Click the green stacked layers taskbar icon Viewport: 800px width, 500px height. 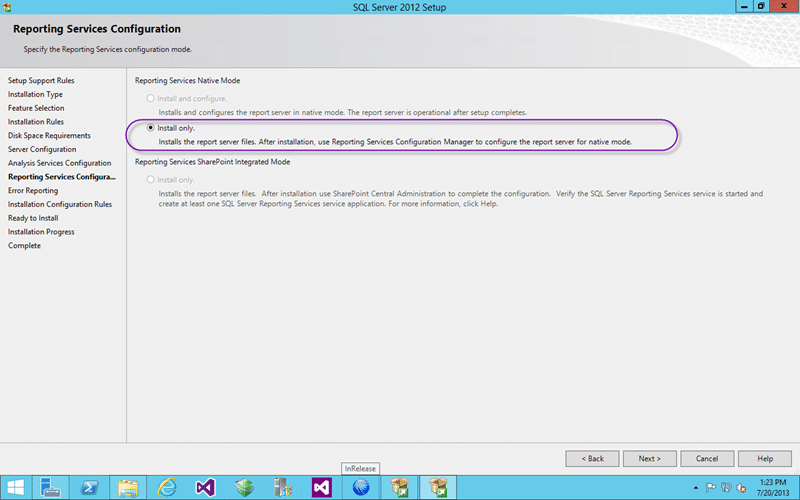pyautogui.click(x=244, y=488)
